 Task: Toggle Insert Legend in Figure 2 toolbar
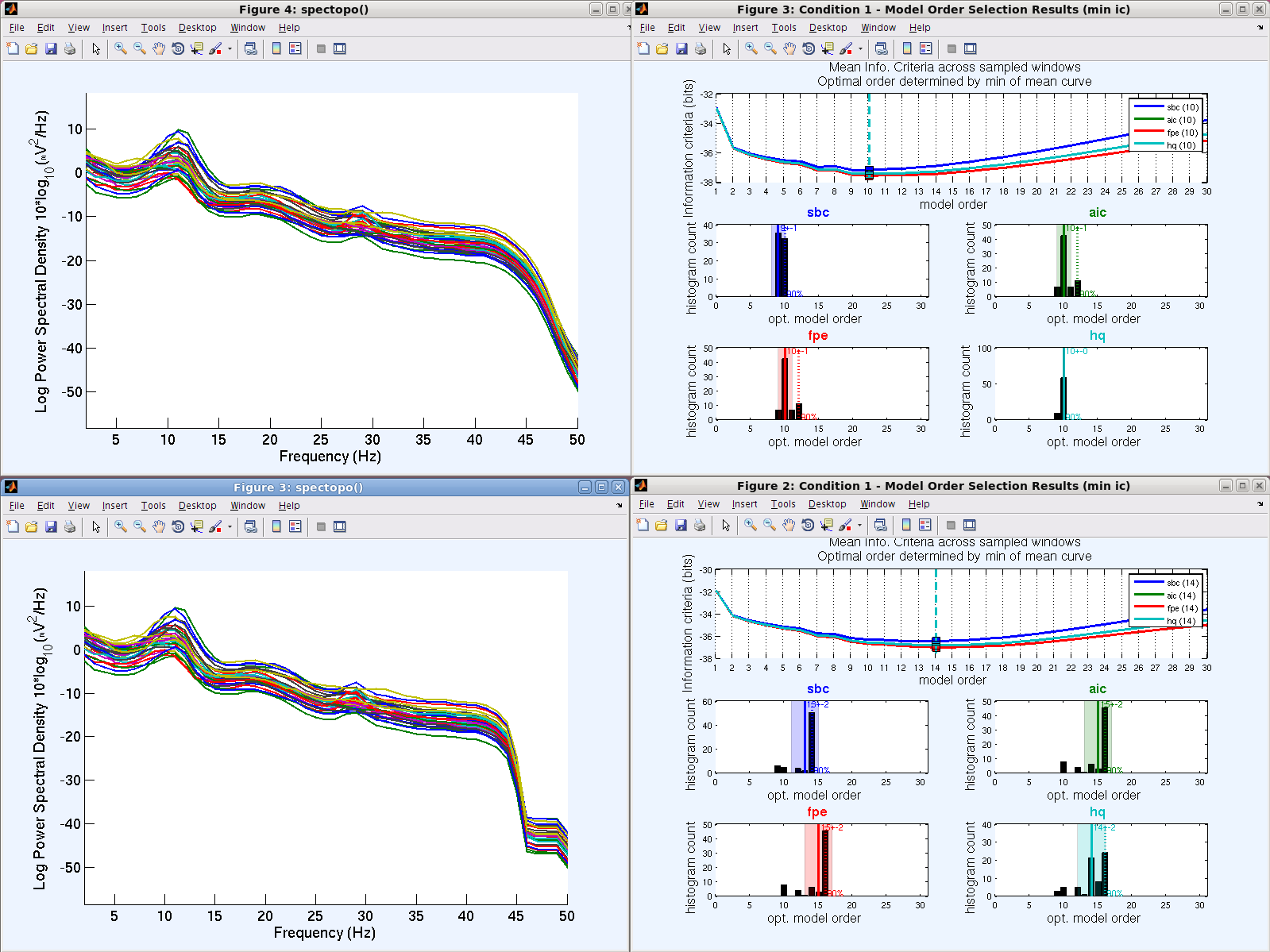tap(925, 525)
